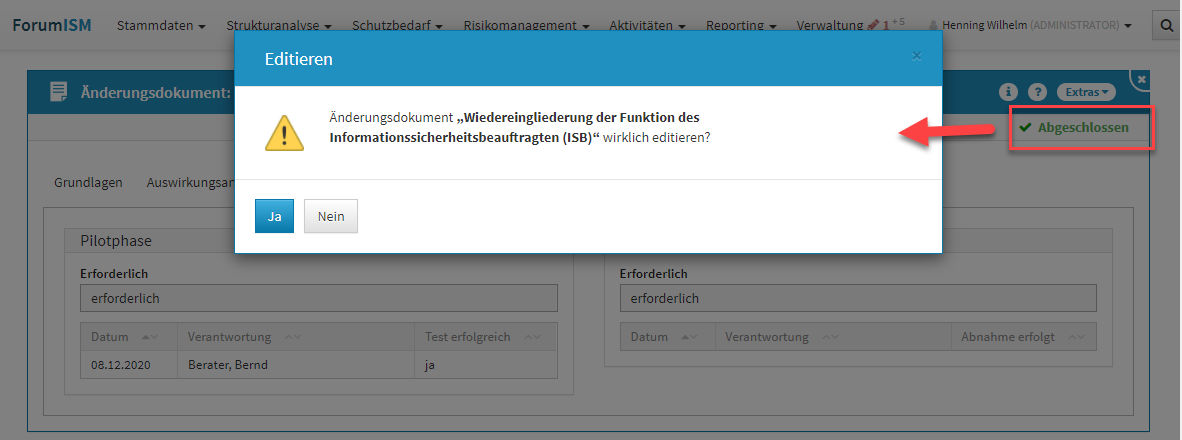
Task: Click the warning triangle icon in dialog
Action: (x=284, y=132)
